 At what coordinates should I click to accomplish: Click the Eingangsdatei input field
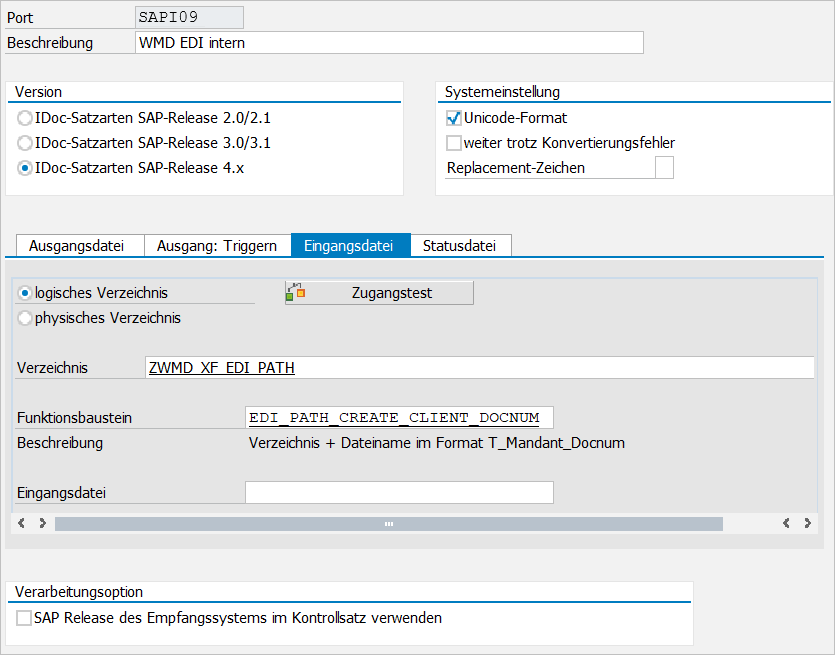coord(398,492)
